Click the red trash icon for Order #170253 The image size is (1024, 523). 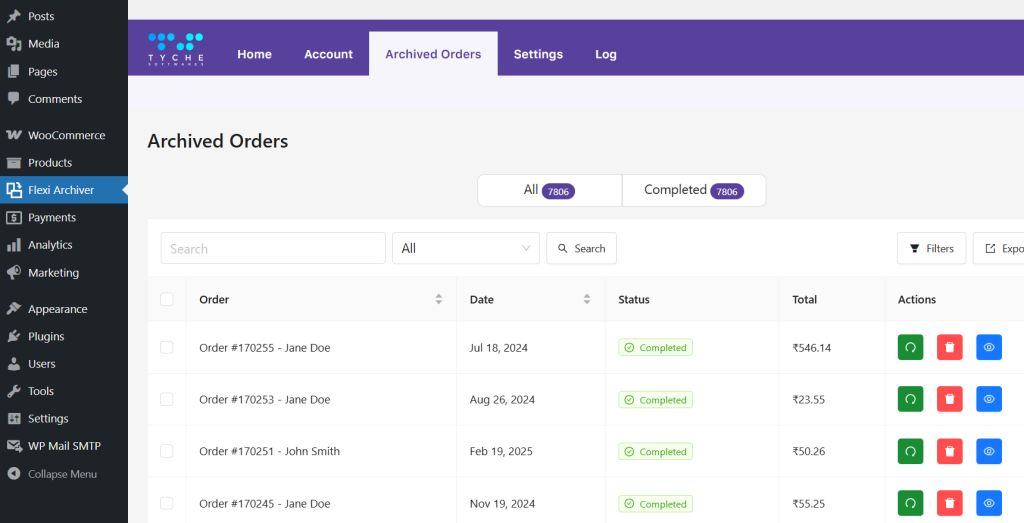click(949, 399)
